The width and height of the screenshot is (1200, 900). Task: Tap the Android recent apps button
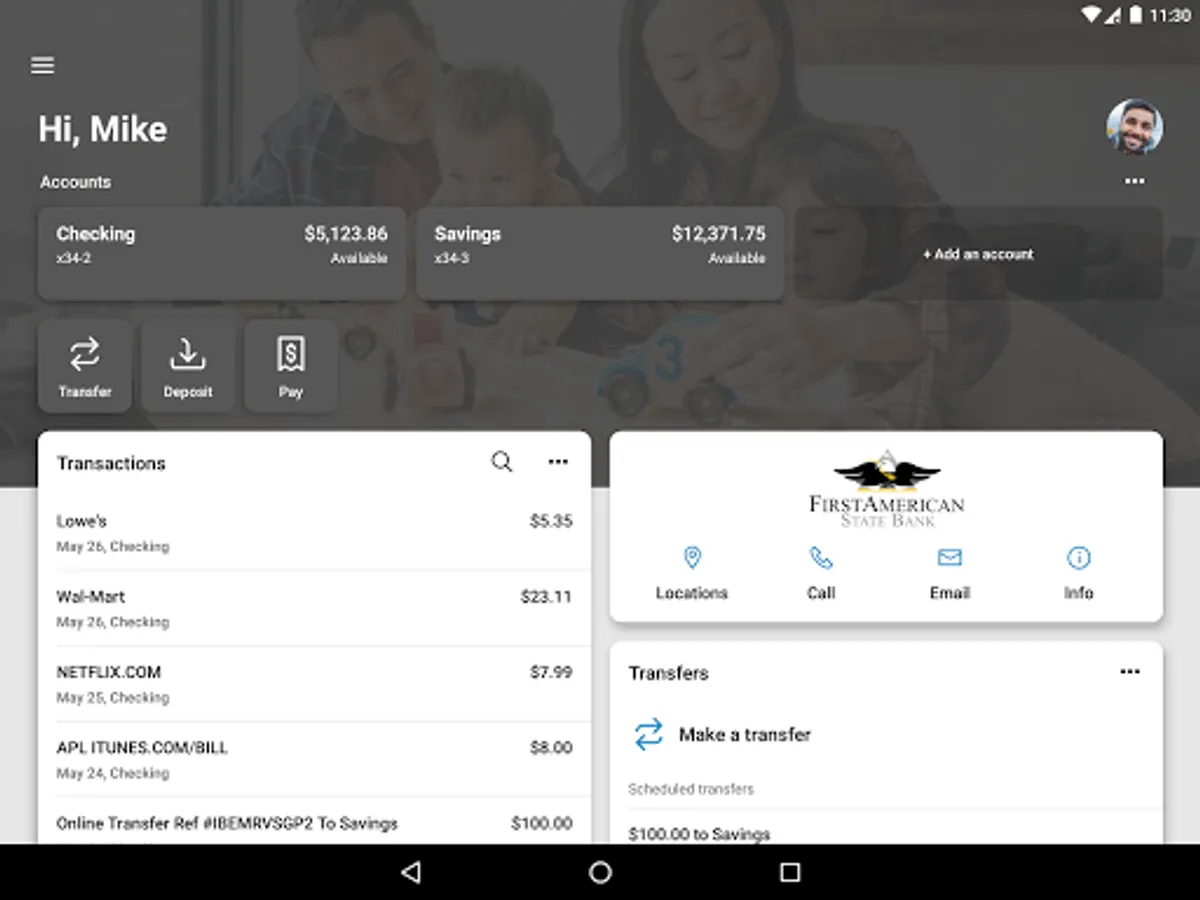tap(790, 872)
